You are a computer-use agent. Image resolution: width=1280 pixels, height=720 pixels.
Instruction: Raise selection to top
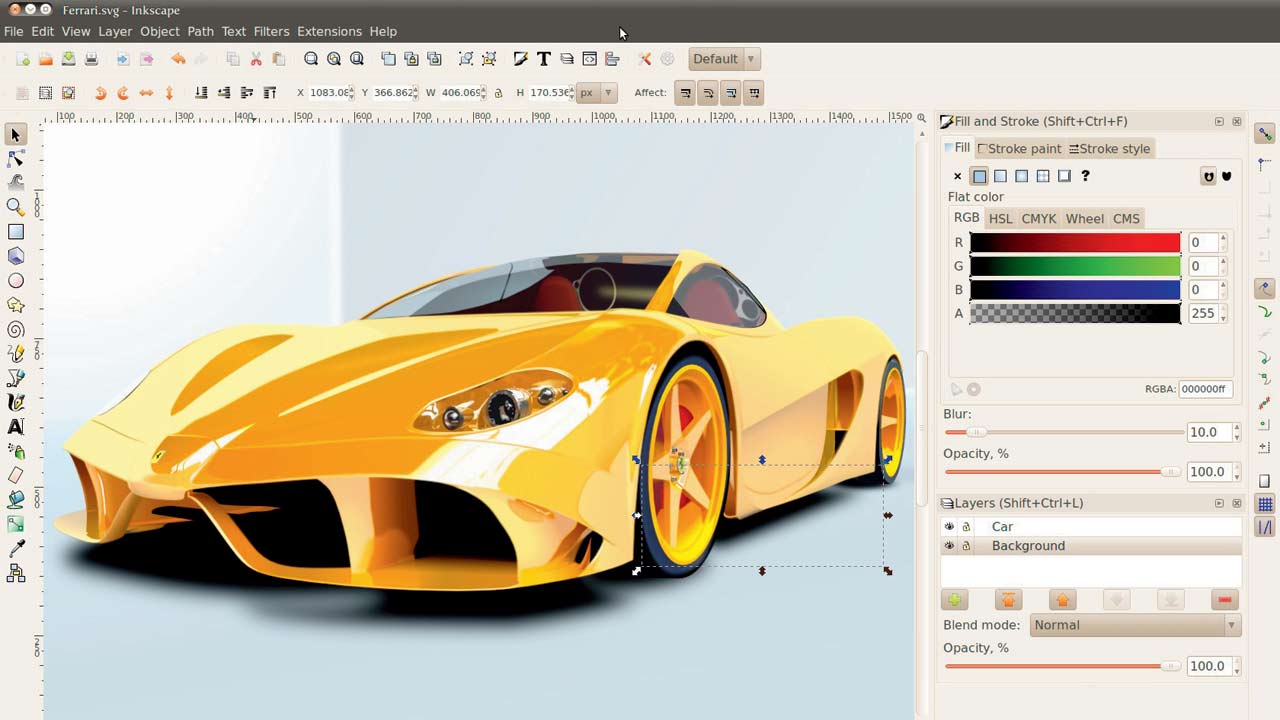click(269, 93)
